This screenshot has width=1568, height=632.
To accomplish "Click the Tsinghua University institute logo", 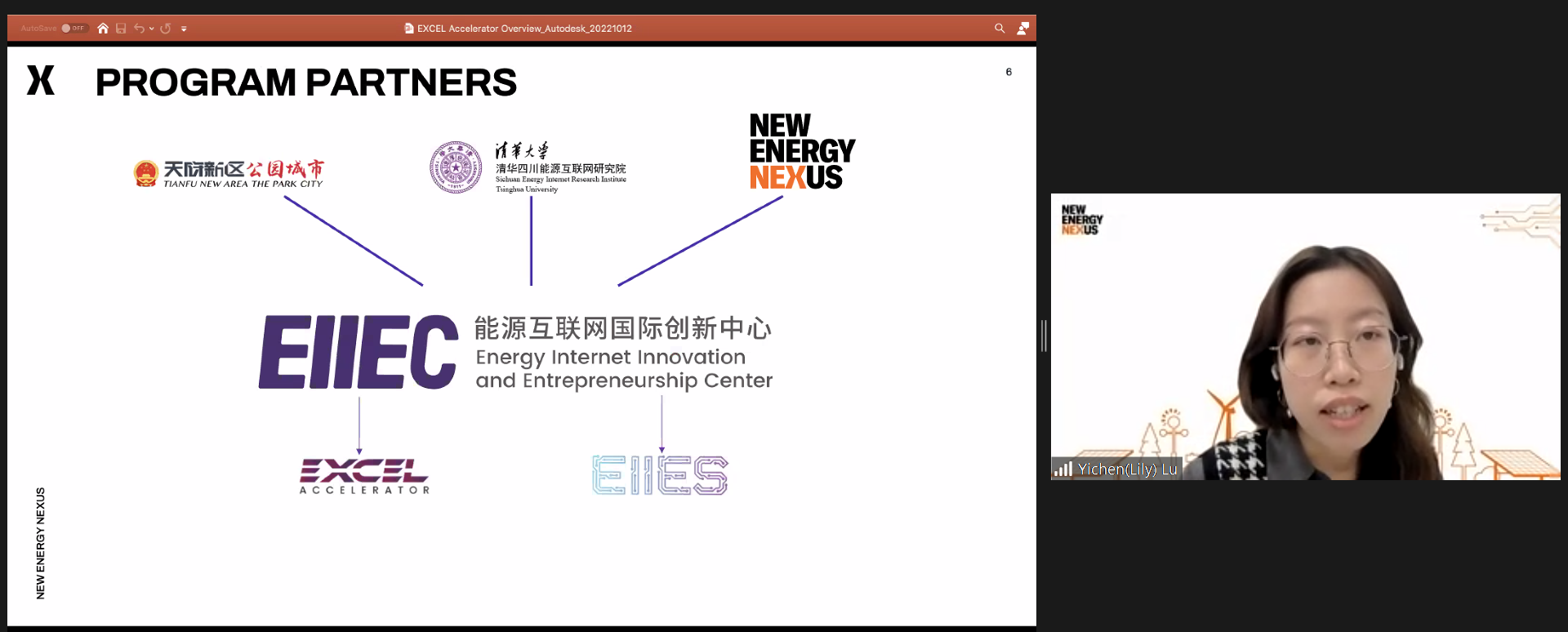I will click(x=528, y=167).
